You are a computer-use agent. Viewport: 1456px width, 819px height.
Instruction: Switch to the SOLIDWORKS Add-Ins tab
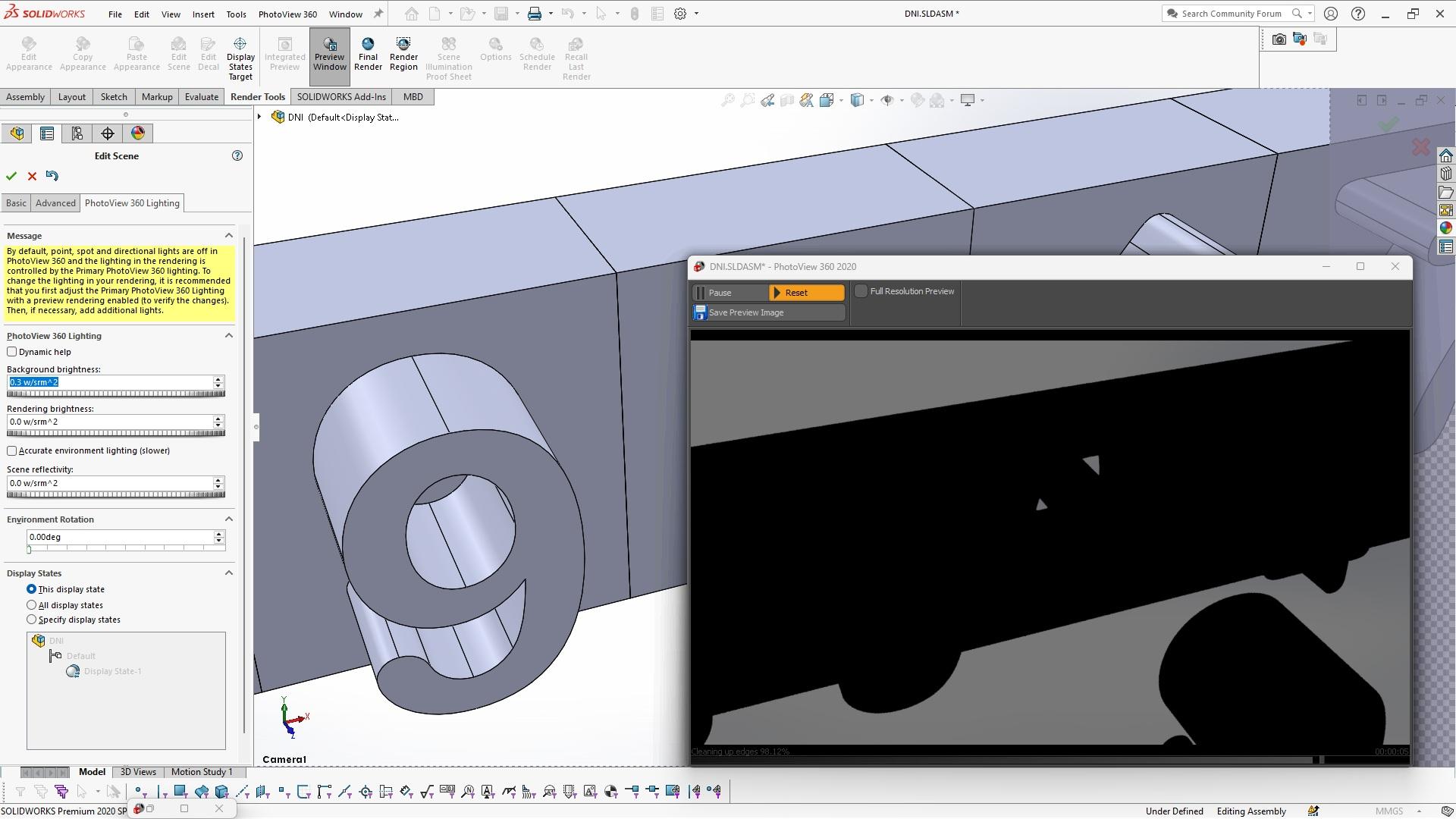coord(341,97)
